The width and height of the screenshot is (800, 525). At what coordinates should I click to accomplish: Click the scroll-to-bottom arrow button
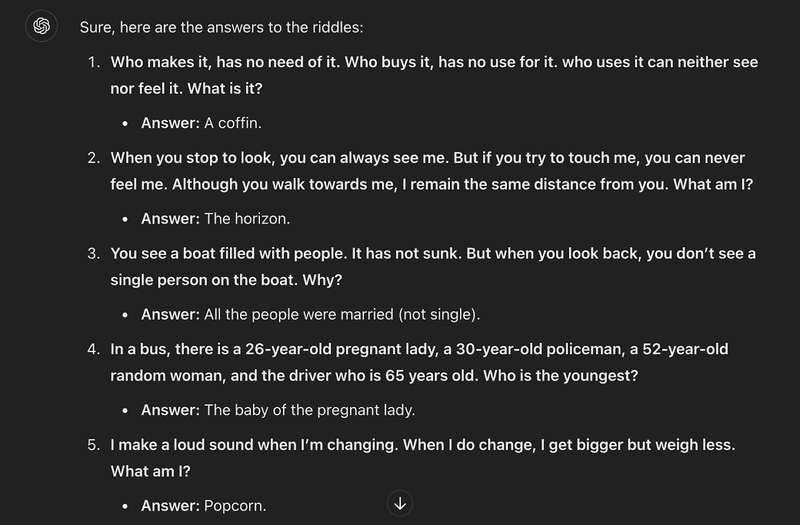coord(400,503)
